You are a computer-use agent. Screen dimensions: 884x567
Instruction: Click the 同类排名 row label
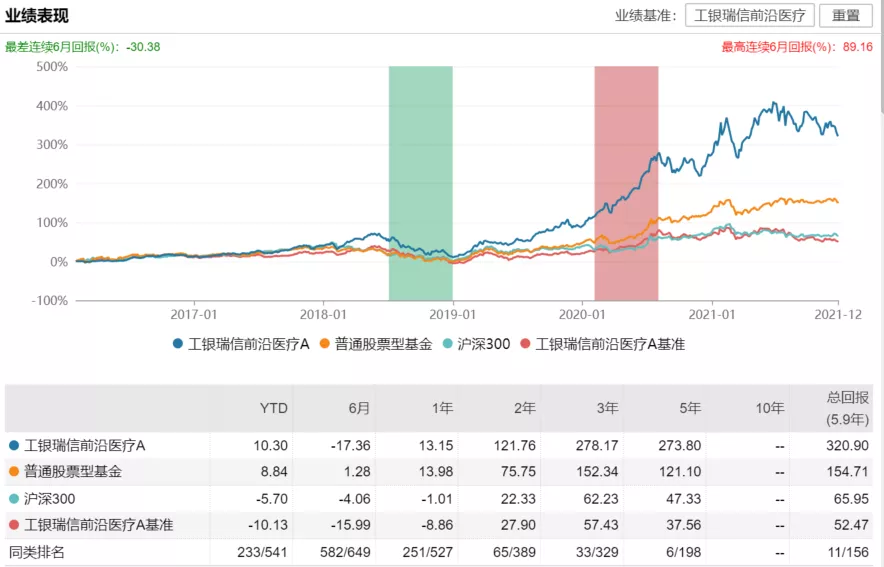(x=37, y=552)
